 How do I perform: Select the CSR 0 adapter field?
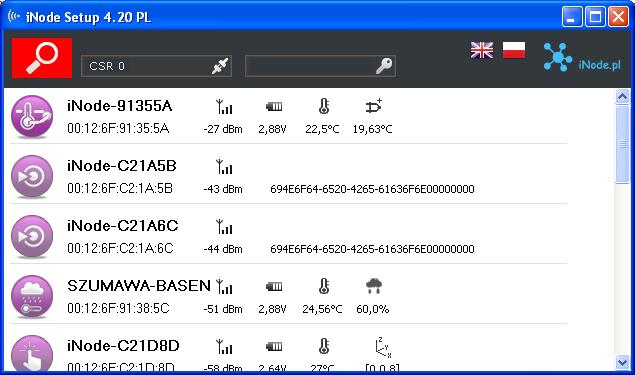(x=156, y=66)
